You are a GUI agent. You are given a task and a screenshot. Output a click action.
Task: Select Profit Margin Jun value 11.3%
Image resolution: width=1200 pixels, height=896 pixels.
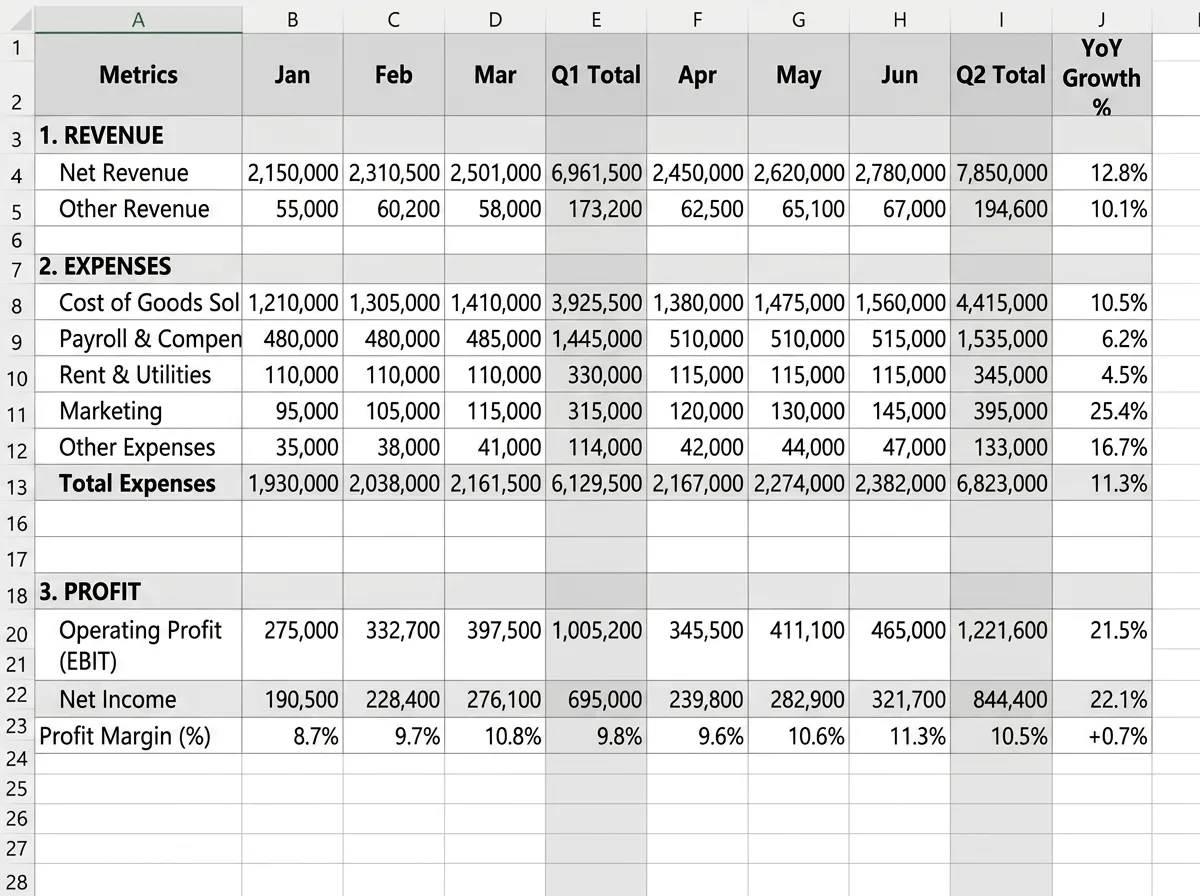[x=900, y=736]
